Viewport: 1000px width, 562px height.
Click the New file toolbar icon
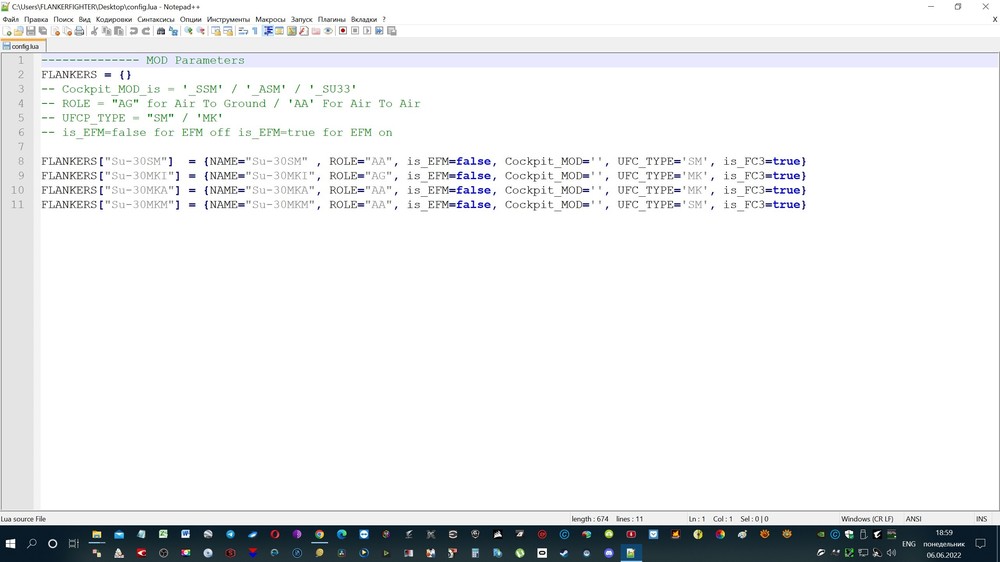pyautogui.click(x=8, y=31)
